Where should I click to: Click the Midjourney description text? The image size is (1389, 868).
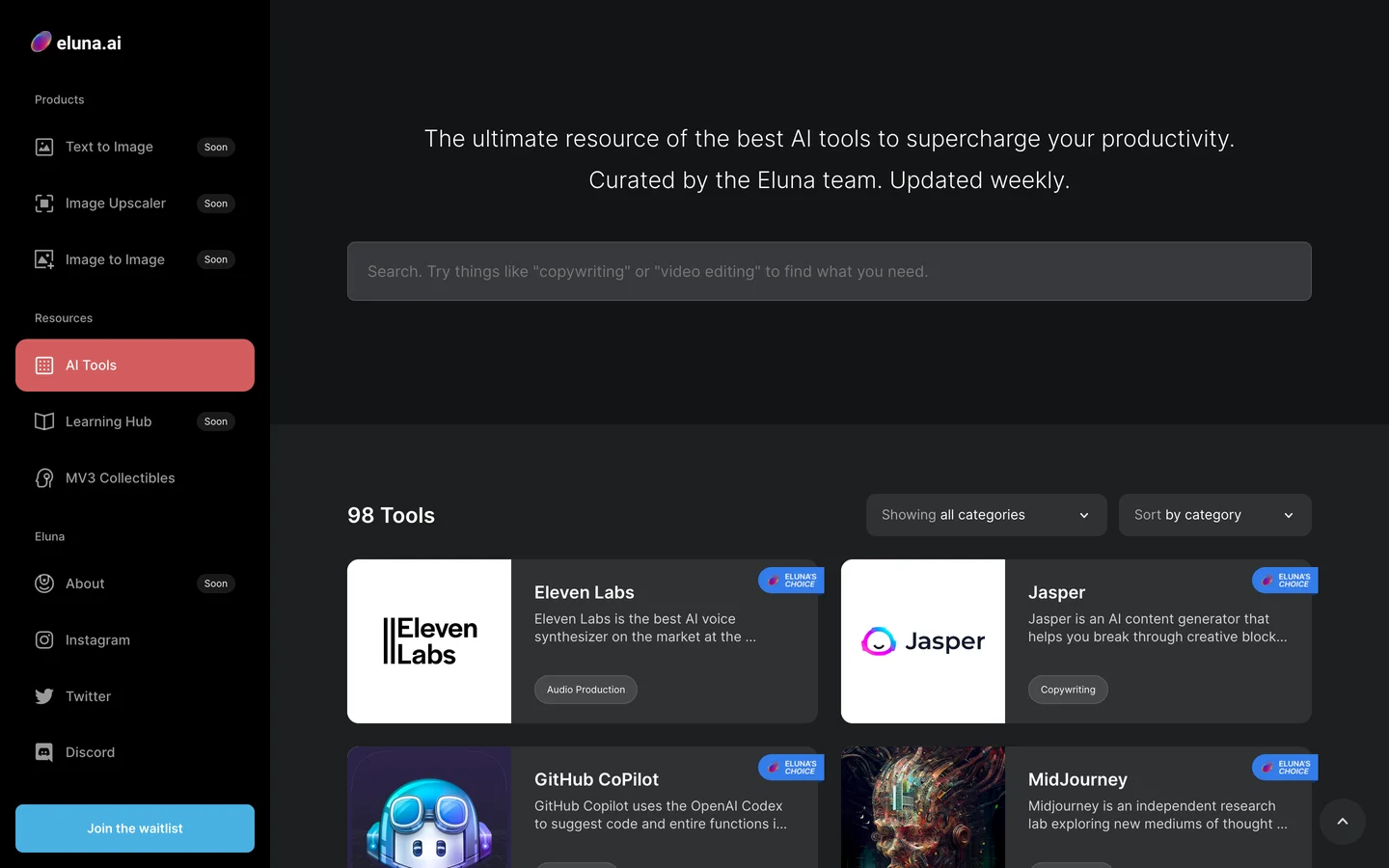pos(1157,815)
